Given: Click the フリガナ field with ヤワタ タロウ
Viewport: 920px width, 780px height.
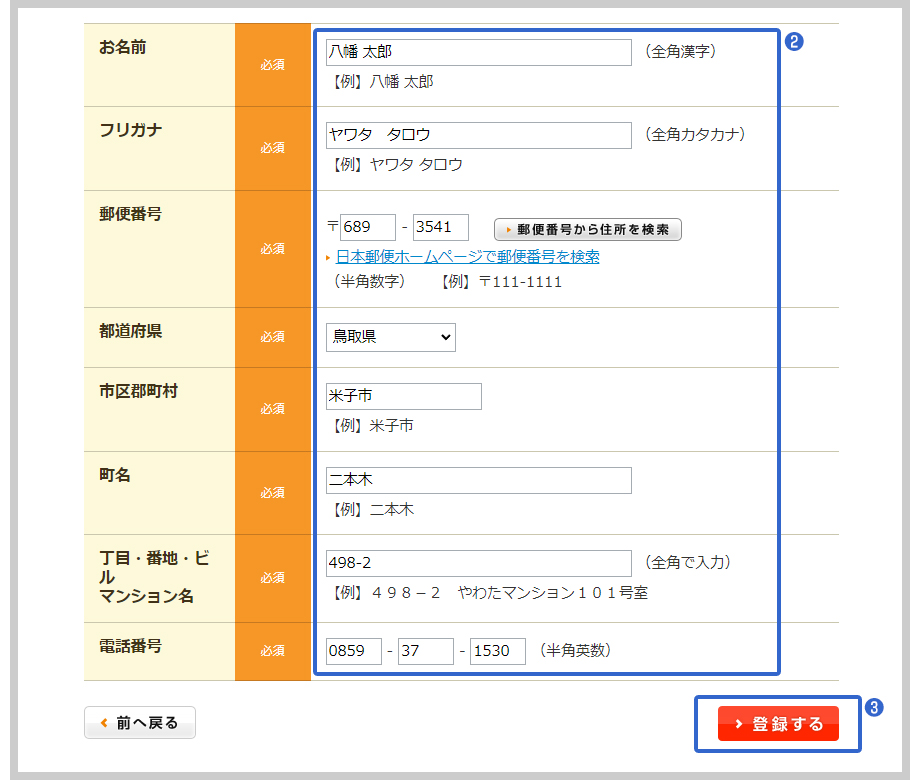Looking at the screenshot, I should tap(478, 135).
